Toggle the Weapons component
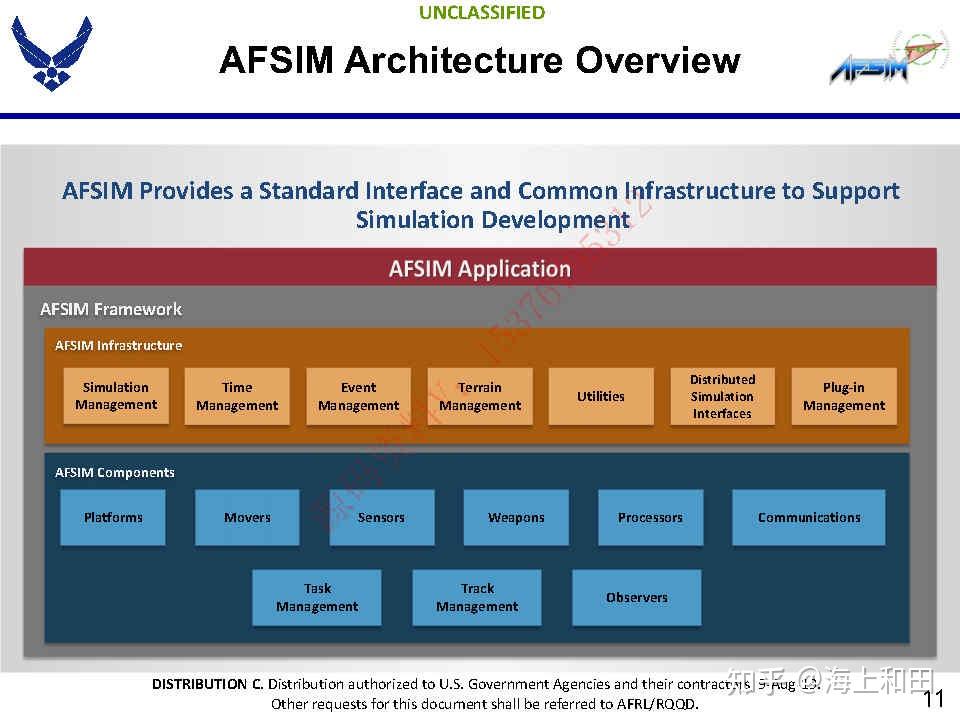 coord(515,517)
